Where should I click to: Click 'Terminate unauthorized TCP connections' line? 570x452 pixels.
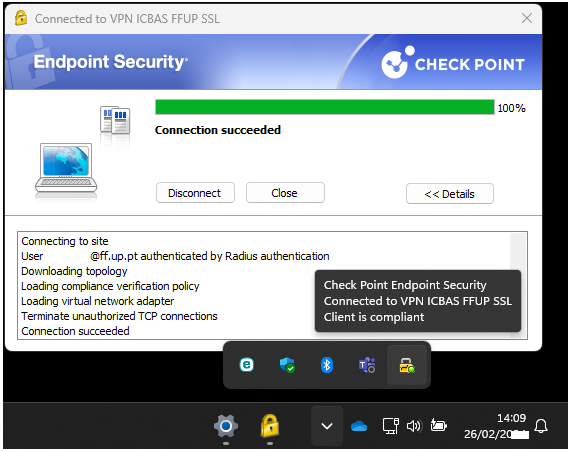click(x=119, y=316)
